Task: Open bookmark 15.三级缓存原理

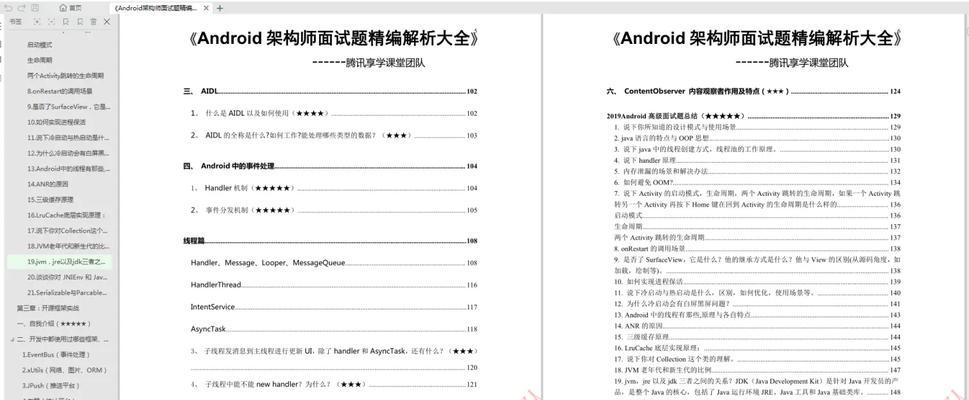Action: coord(50,200)
